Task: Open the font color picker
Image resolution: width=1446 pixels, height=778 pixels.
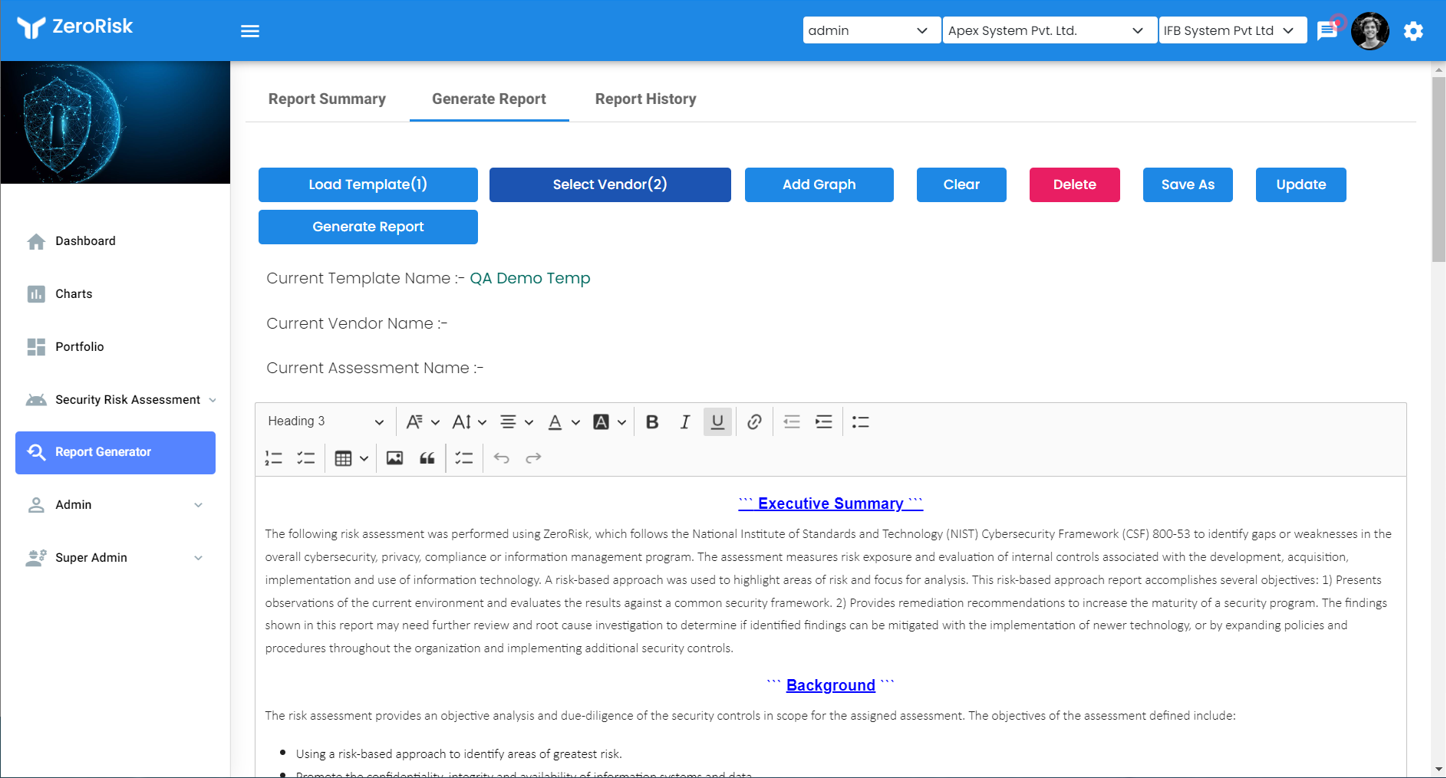Action: coord(563,422)
